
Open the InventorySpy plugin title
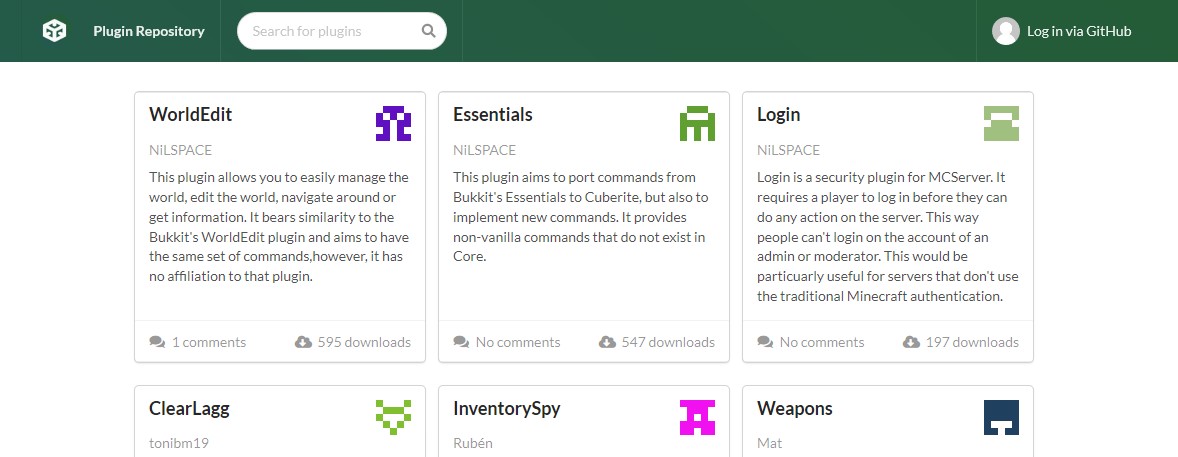coord(506,408)
